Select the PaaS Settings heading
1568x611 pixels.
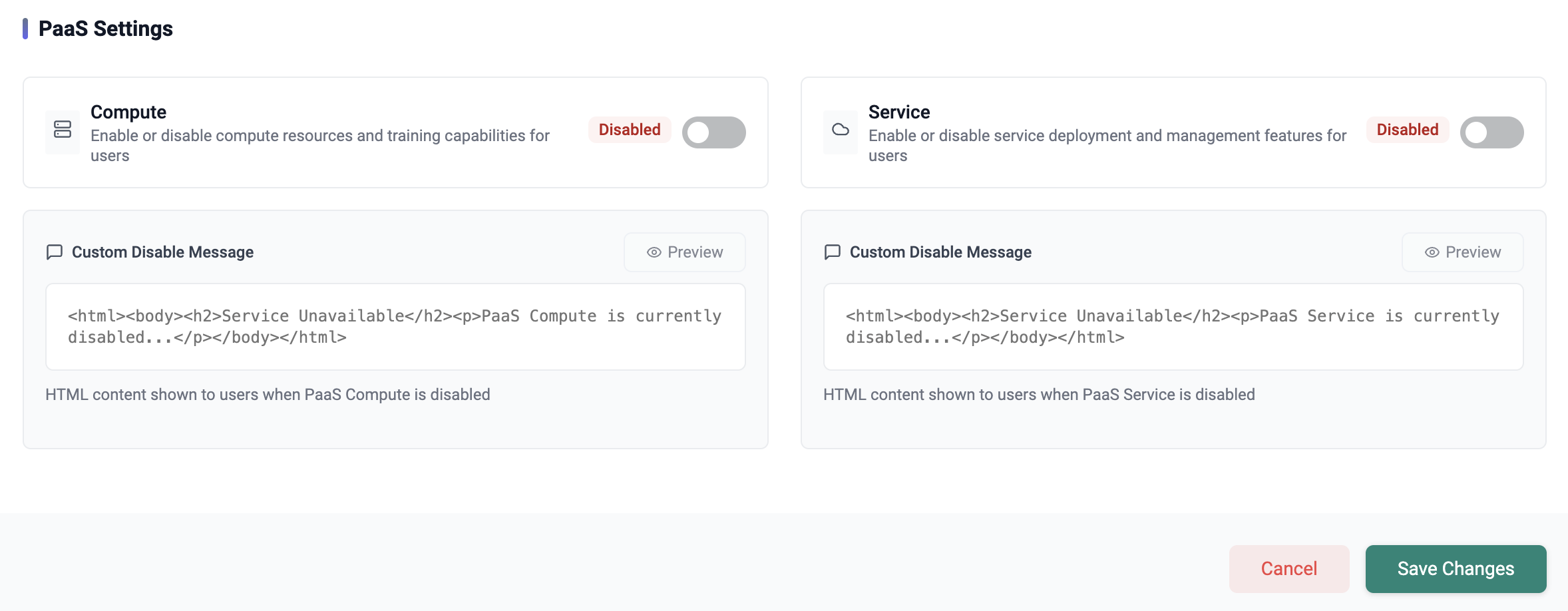pyautogui.click(x=105, y=29)
